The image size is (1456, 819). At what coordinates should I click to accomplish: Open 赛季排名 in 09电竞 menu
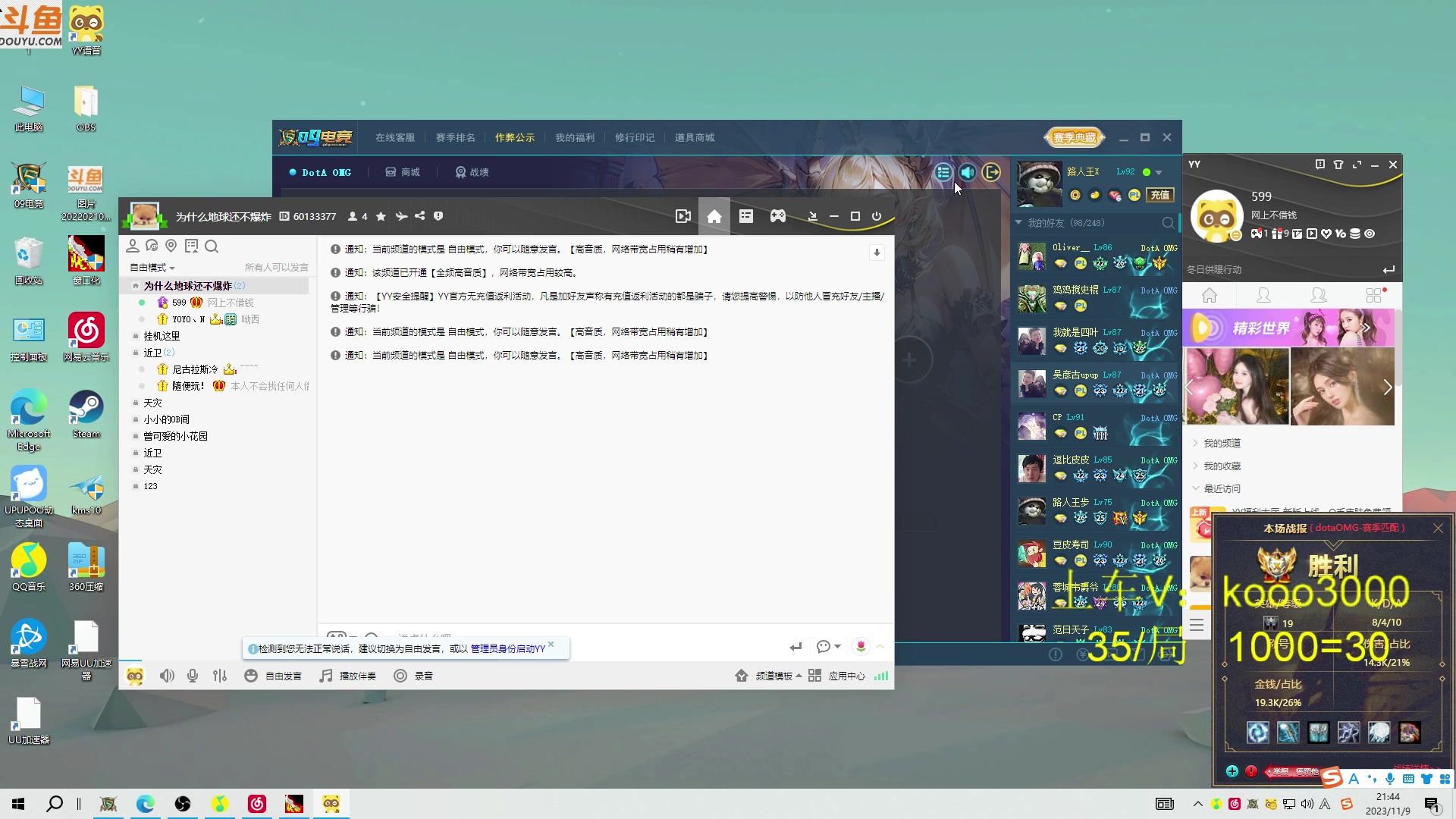tap(455, 138)
